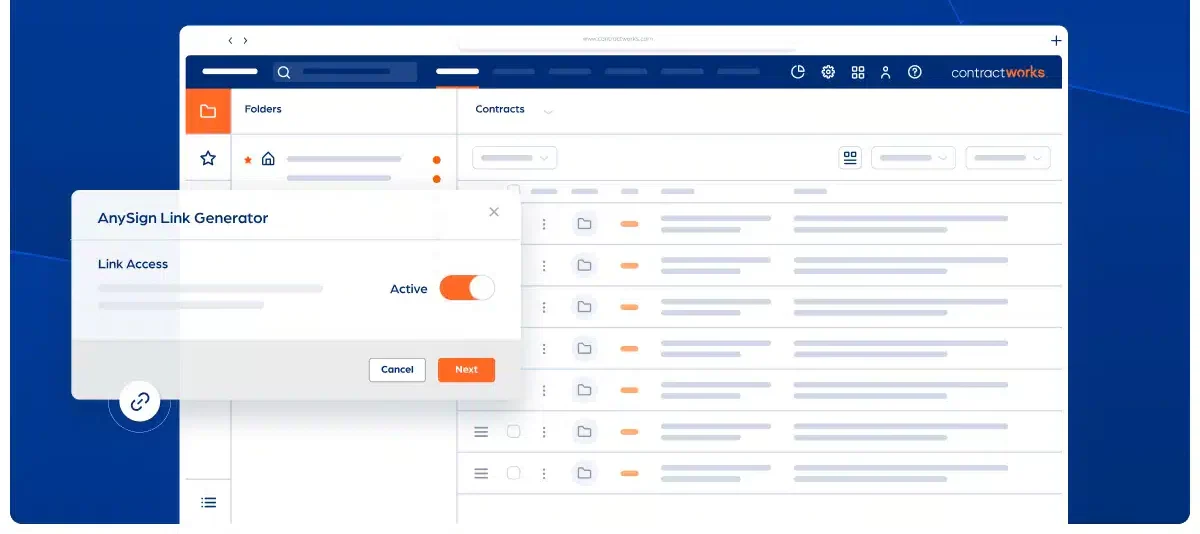The width and height of the screenshot is (1200, 534).
Task: Open the pie chart reports icon
Action: click(798, 72)
